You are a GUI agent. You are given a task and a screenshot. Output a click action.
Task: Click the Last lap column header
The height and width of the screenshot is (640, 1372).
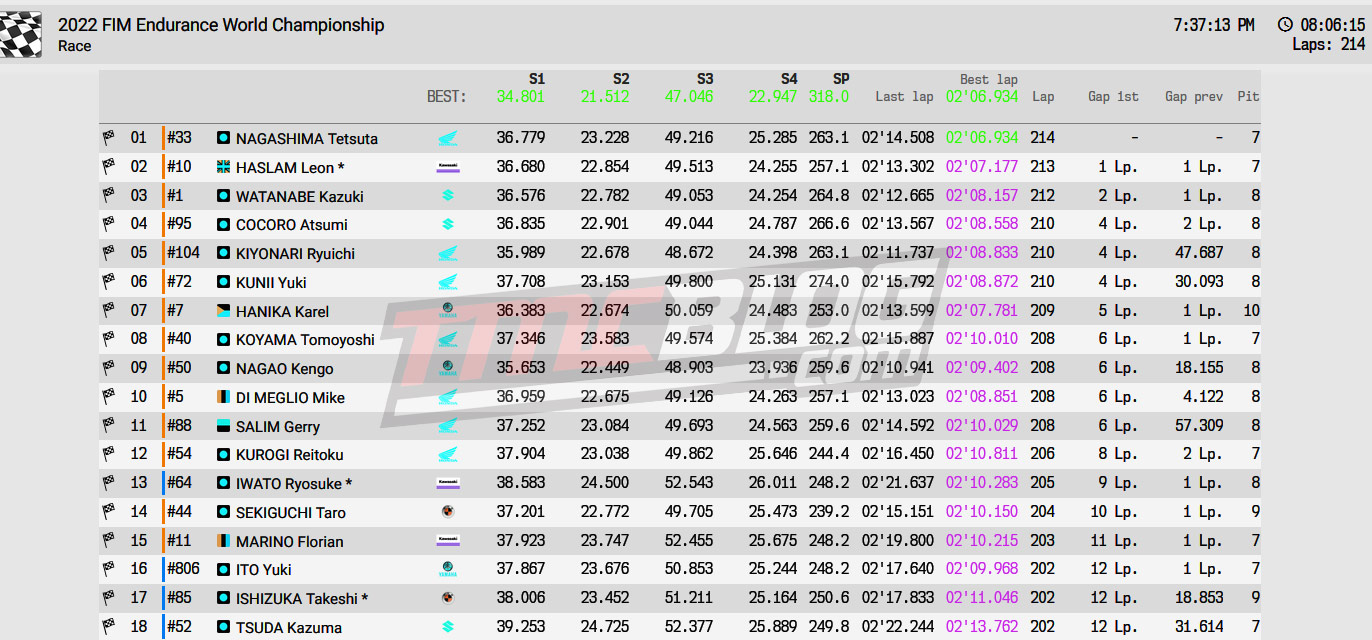(x=903, y=97)
